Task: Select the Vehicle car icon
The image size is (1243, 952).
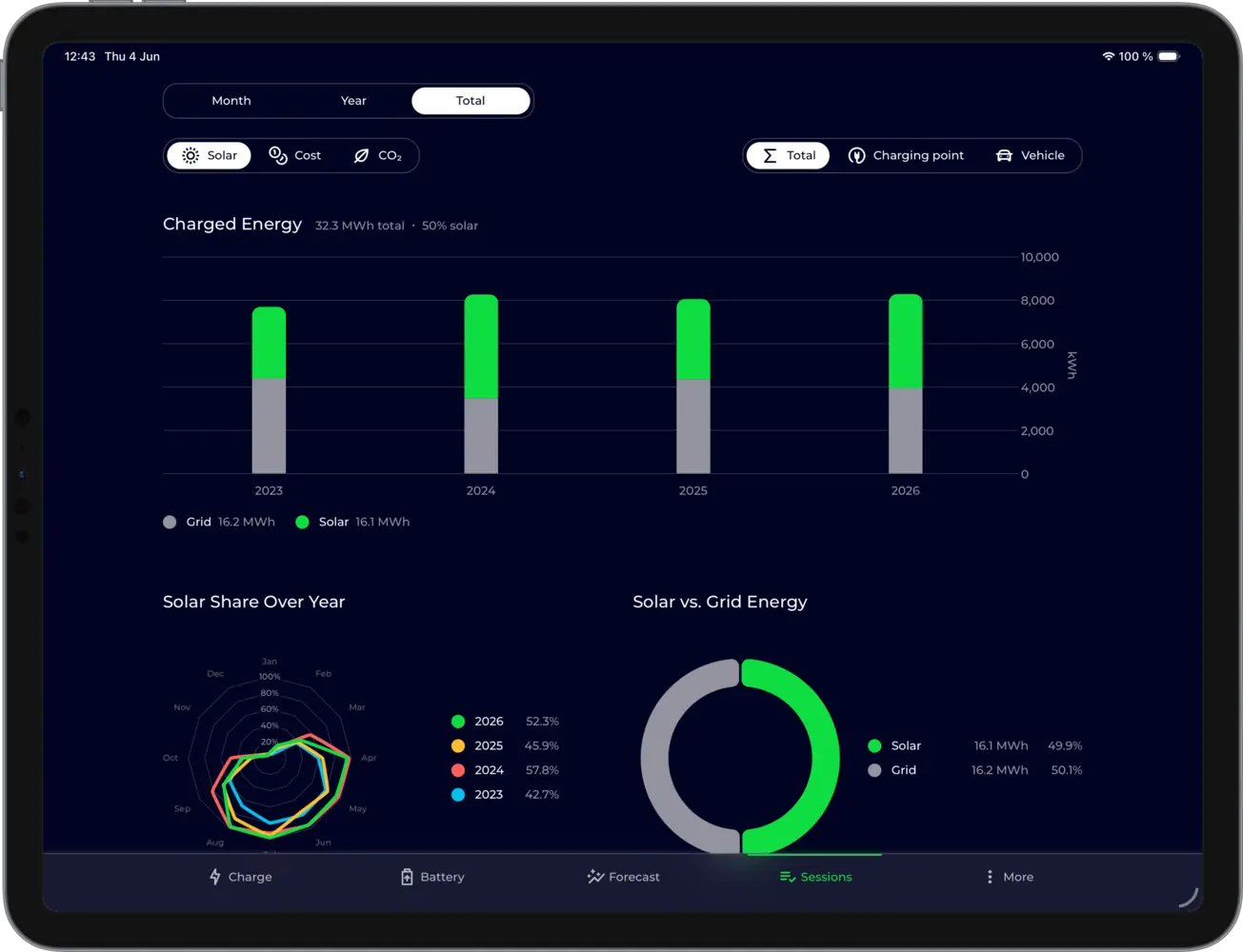Action: (1004, 155)
